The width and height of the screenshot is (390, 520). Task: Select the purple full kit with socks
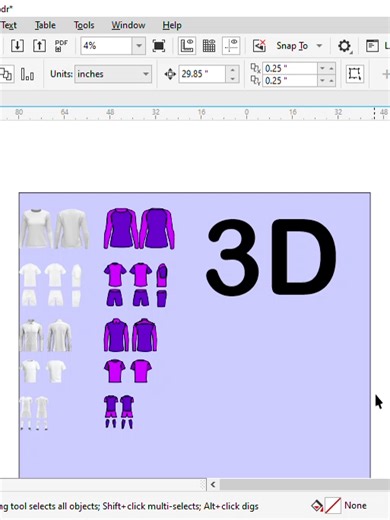coord(119,412)
